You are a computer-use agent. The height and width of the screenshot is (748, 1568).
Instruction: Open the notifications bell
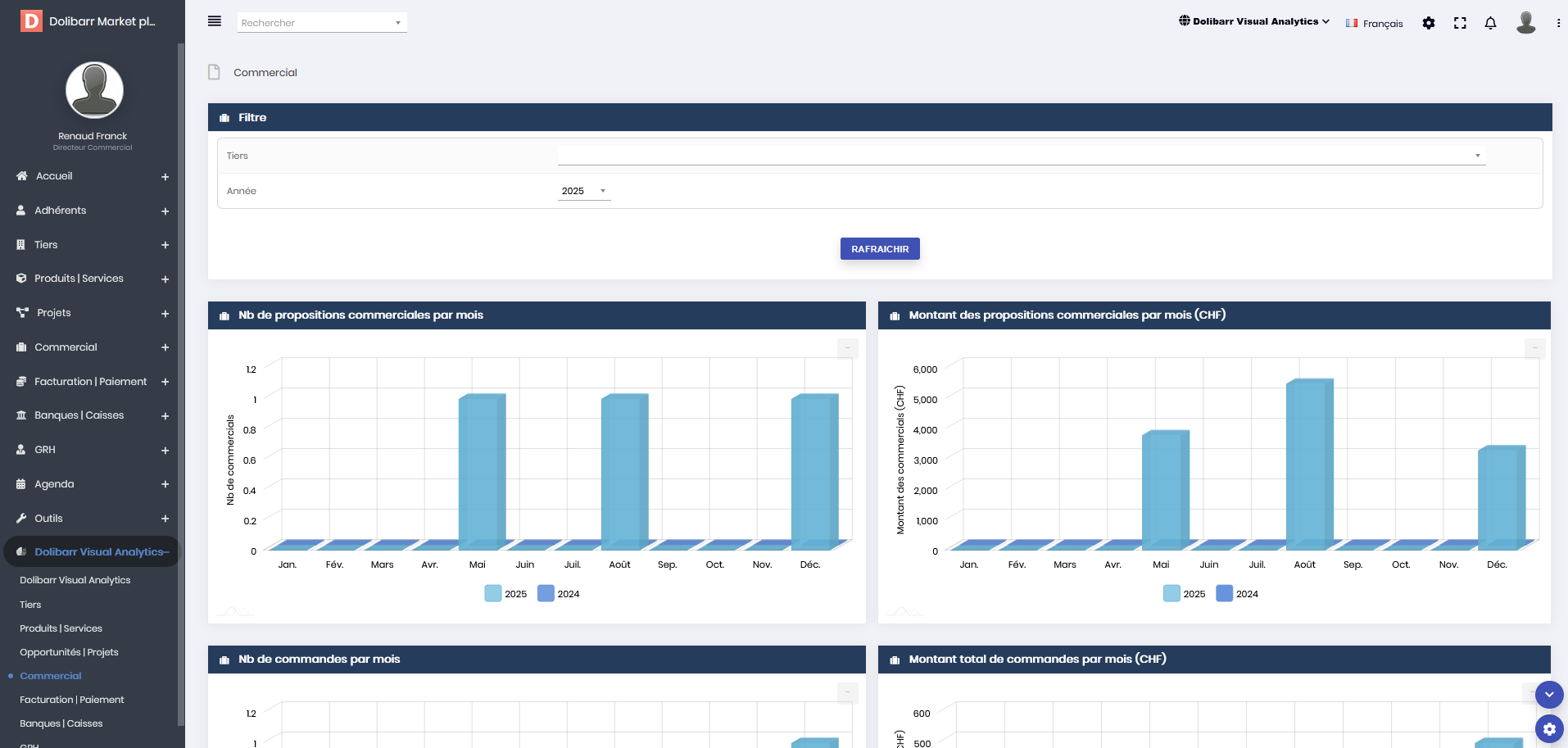coord(1490,23)
